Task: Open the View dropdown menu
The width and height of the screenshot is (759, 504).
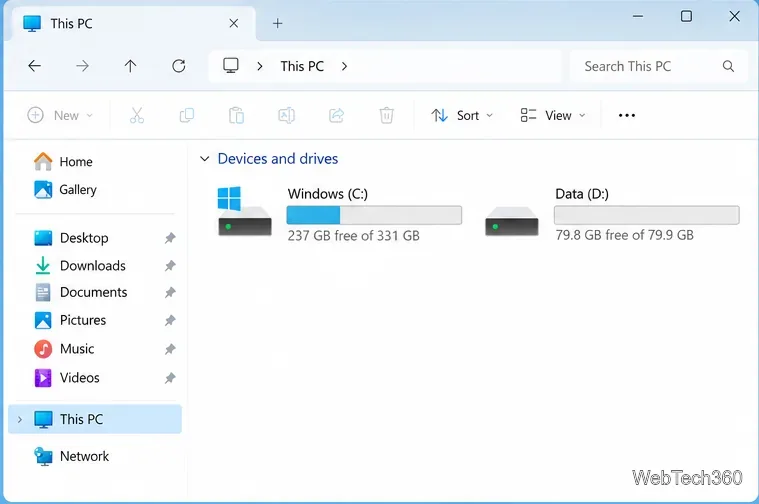Action: 553,115
